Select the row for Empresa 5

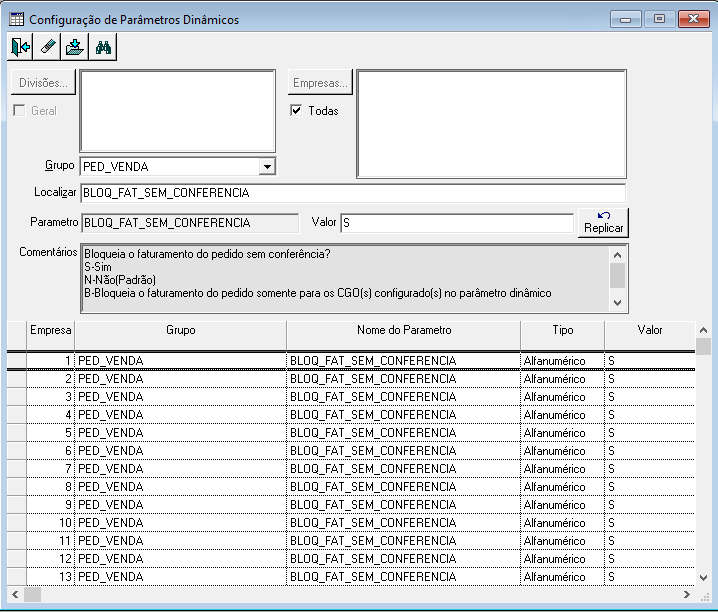[x=351, y=433]
